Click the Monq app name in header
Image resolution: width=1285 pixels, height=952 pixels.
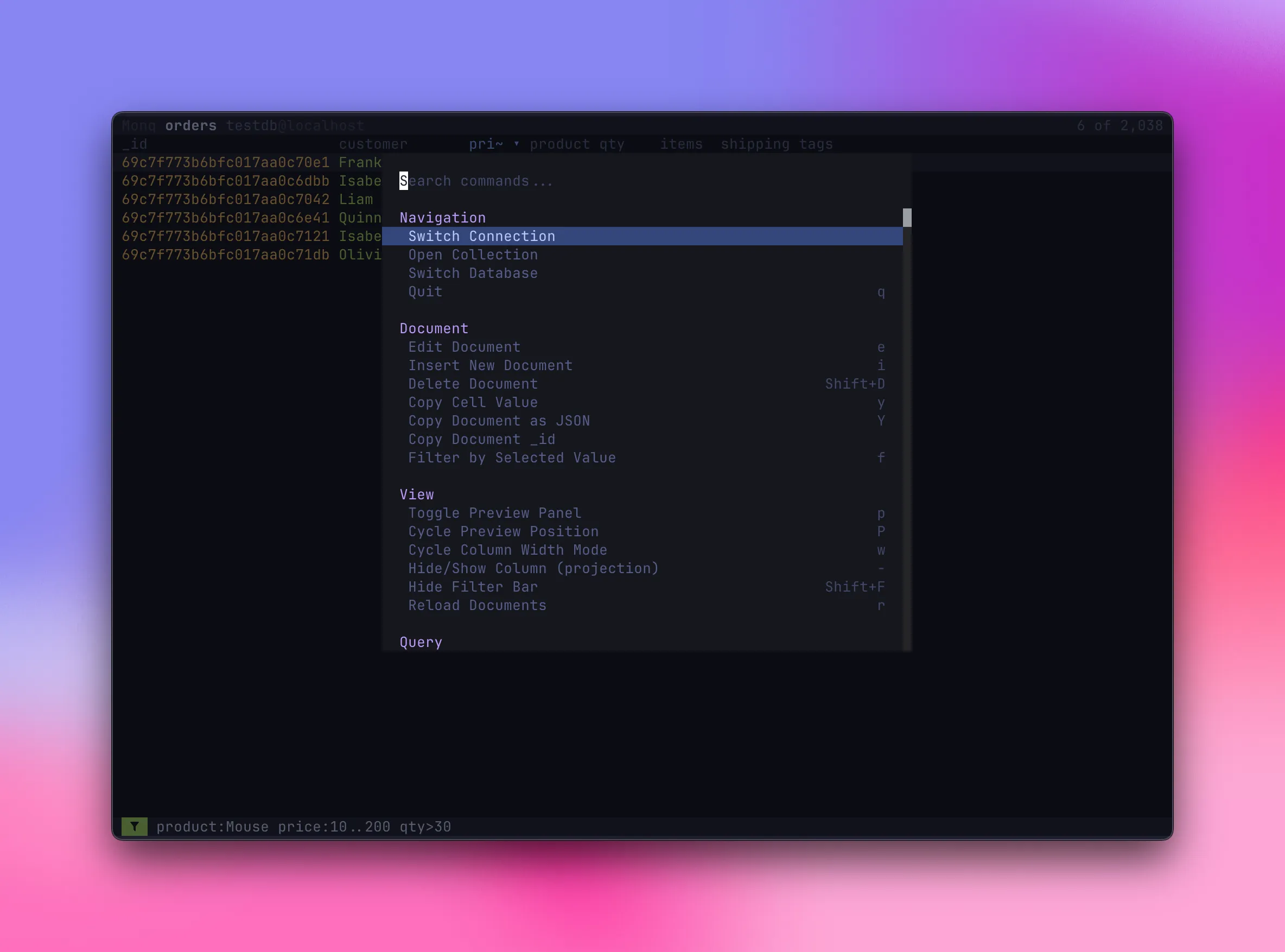tap(139, 125)
